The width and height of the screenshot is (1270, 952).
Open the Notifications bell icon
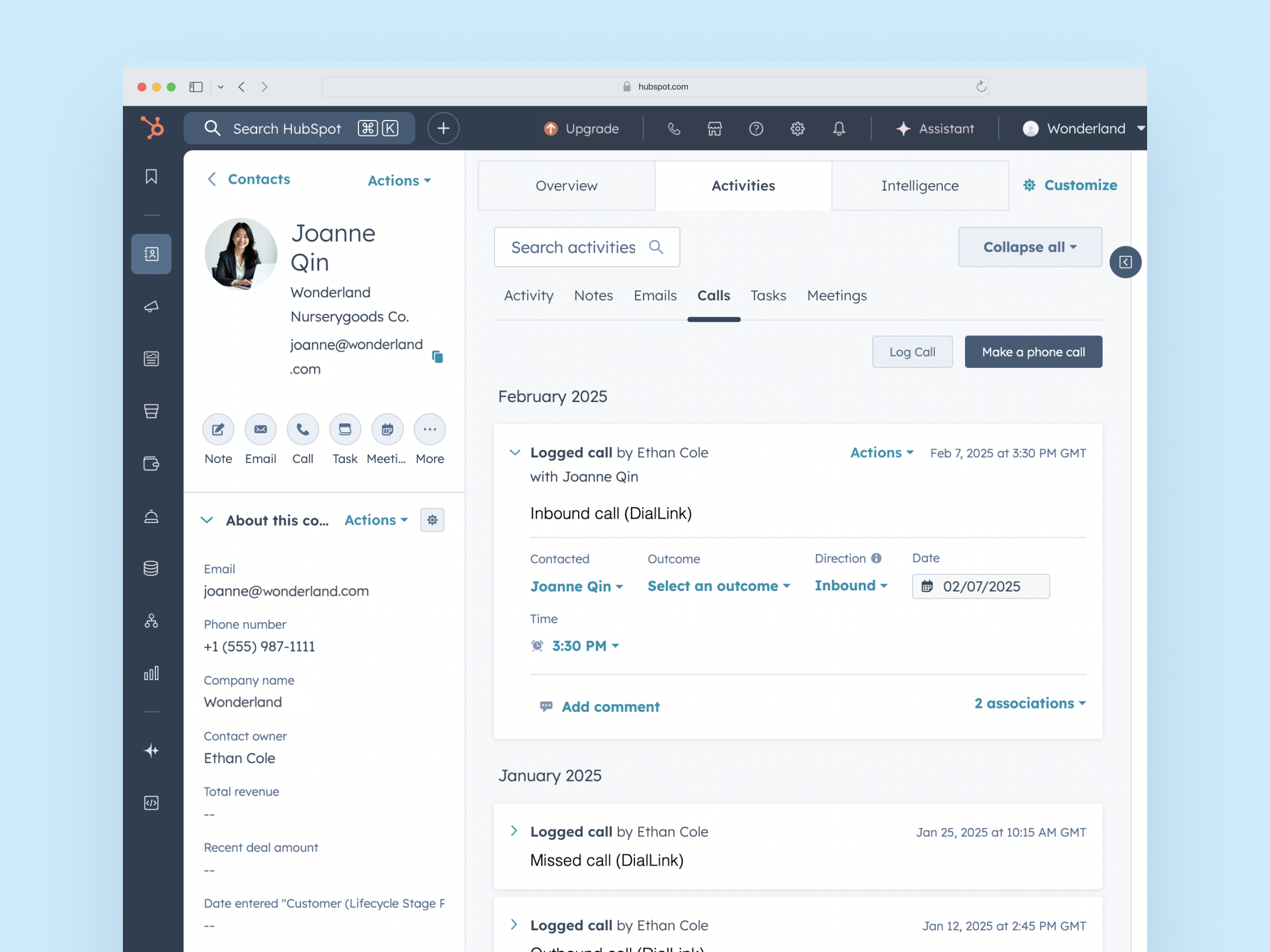pos(839,129)
